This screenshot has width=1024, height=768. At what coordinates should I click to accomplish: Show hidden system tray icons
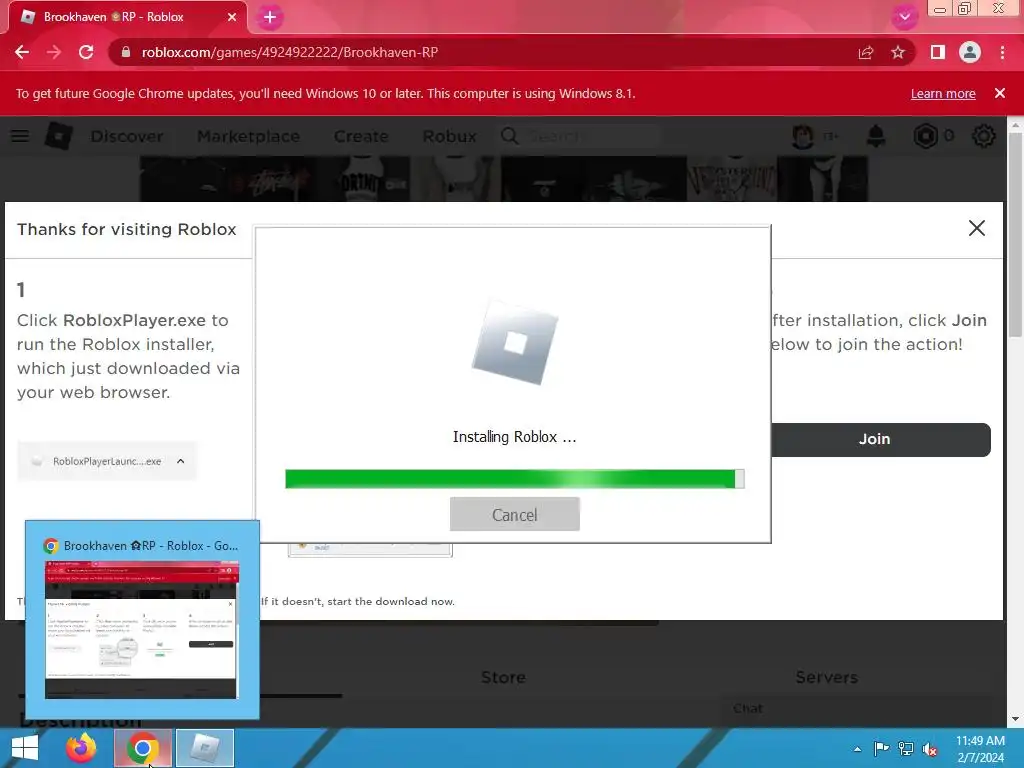click(857, 749)
